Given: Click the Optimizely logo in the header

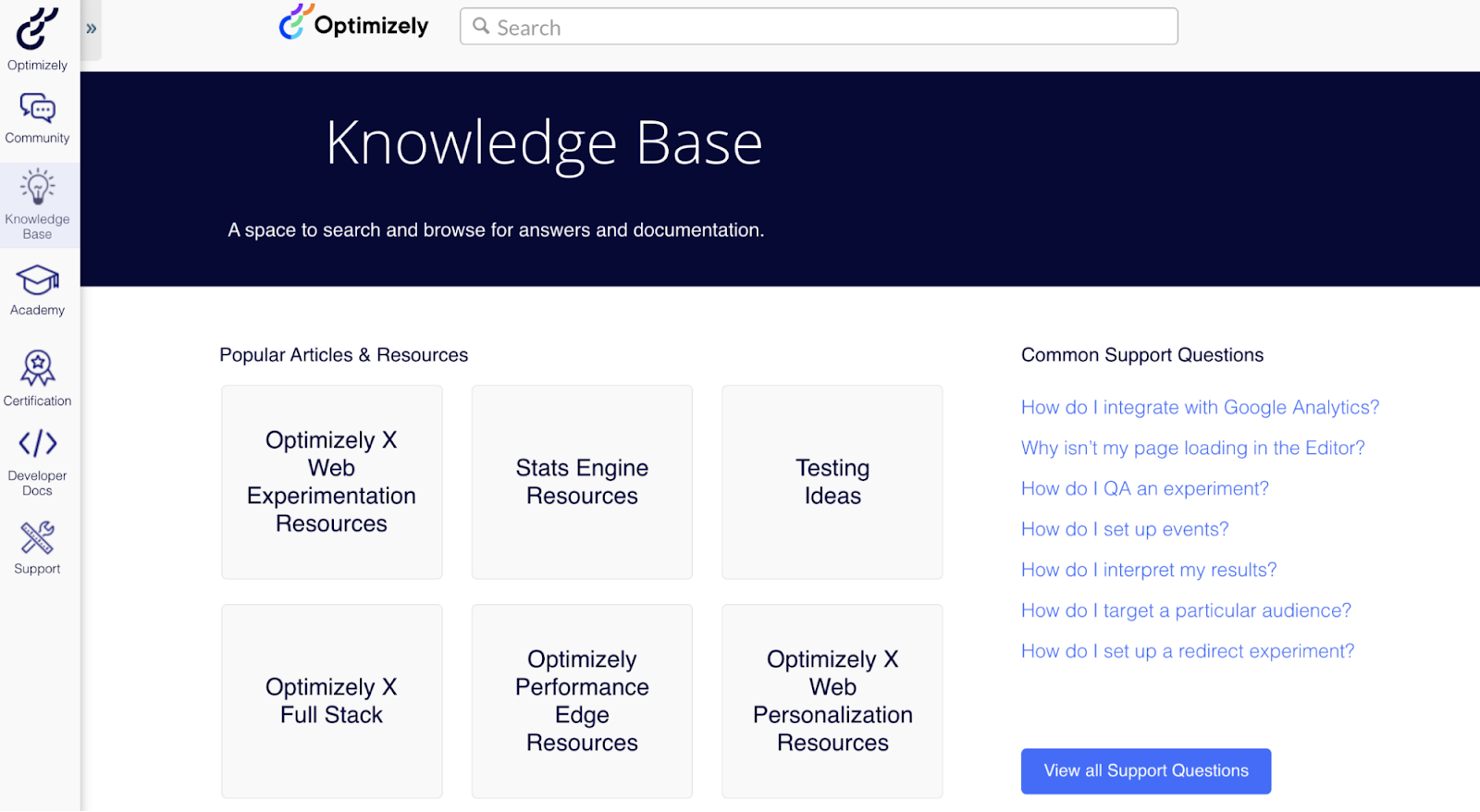Looking at the screenshot, I should [x=353, y=24].
